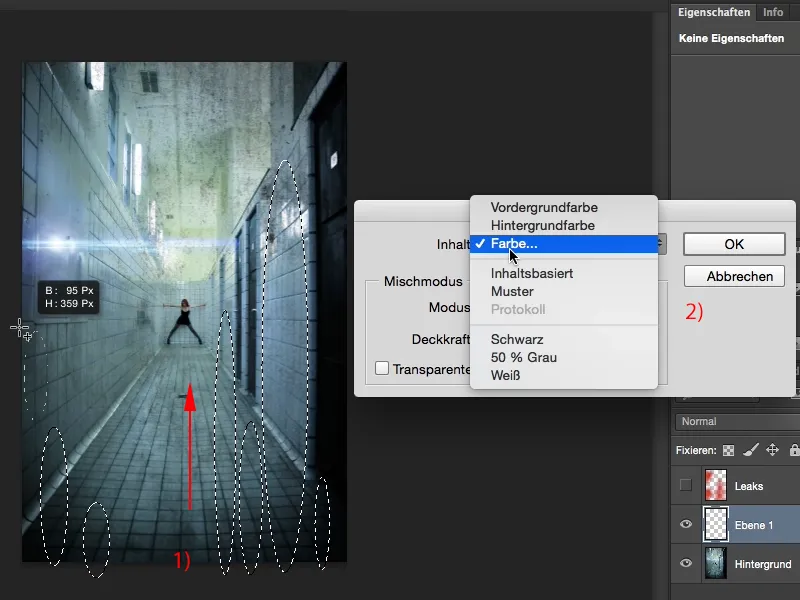Image resolution: width=800 pixels, height=600 pixels.
Task: Show the Leaks layer visibility
Action: click(685, 486)
